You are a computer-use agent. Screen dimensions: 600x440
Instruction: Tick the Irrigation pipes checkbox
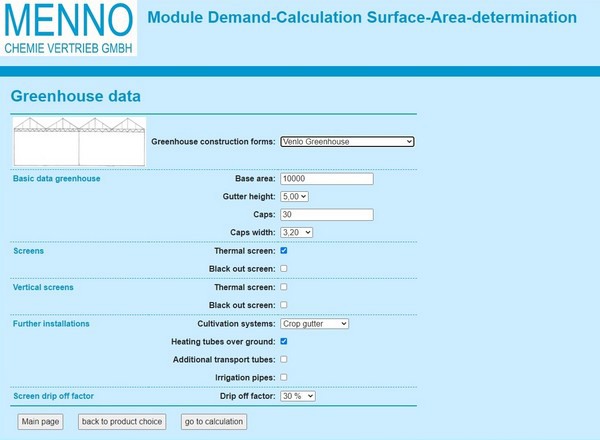pos(284,377)
